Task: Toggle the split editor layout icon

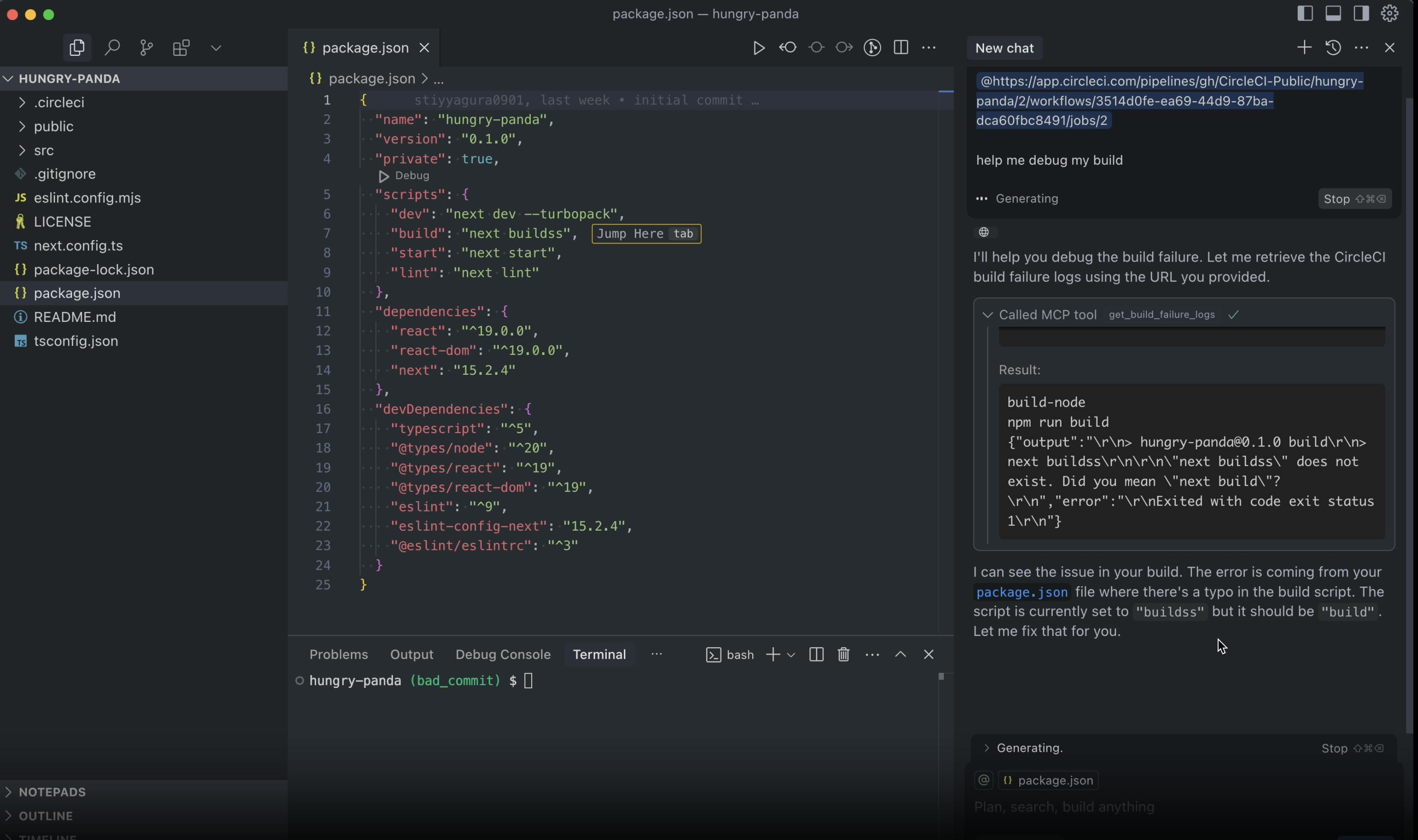Action: pos(900,47)
